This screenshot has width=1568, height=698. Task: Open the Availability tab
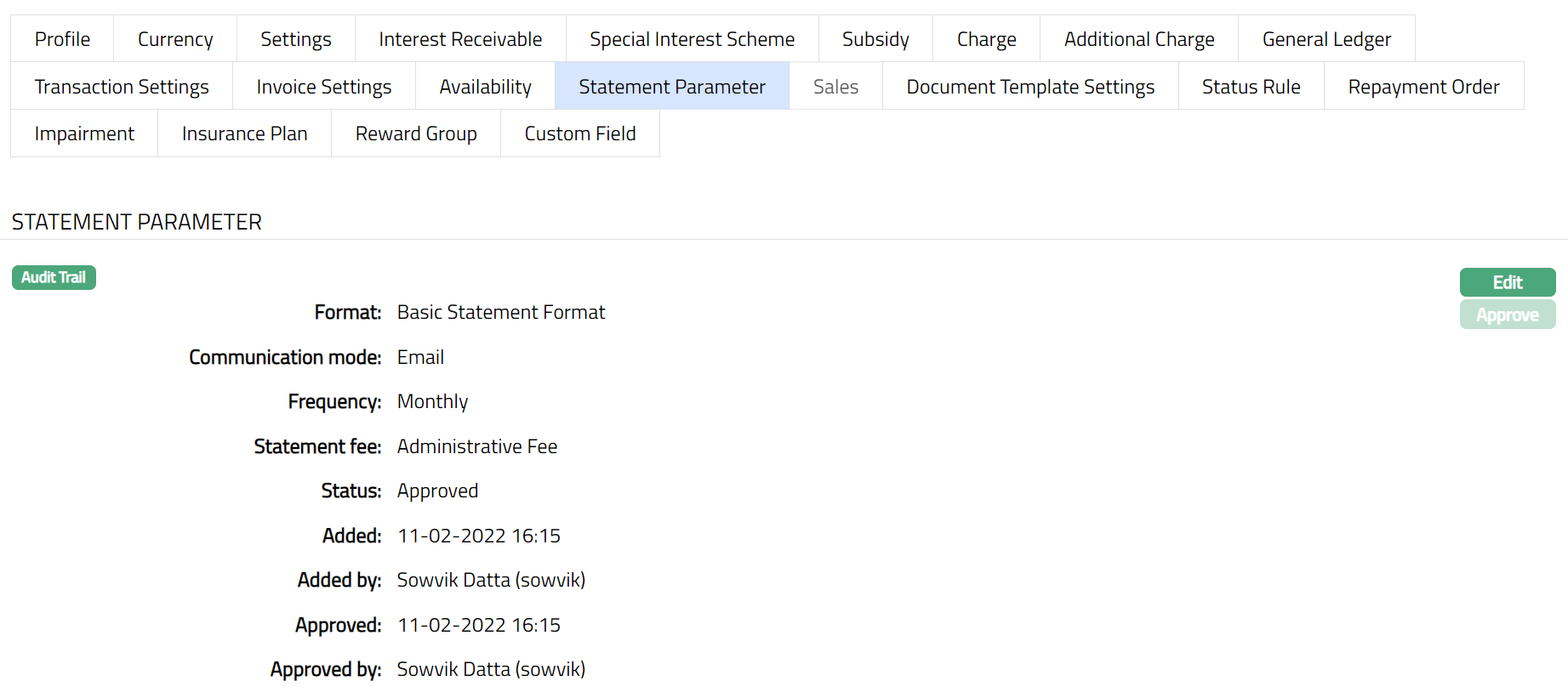[485, 87]
